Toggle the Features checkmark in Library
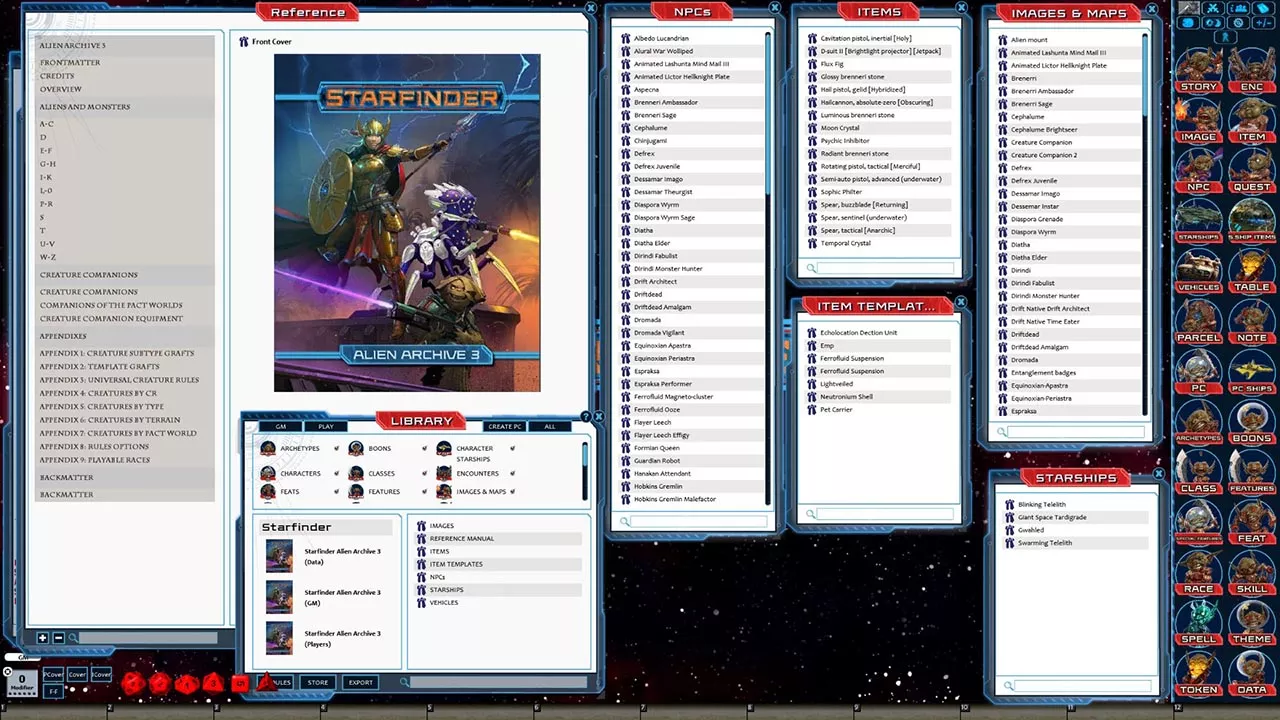Viewport: 1280px width, 720px height. (424, 491)
